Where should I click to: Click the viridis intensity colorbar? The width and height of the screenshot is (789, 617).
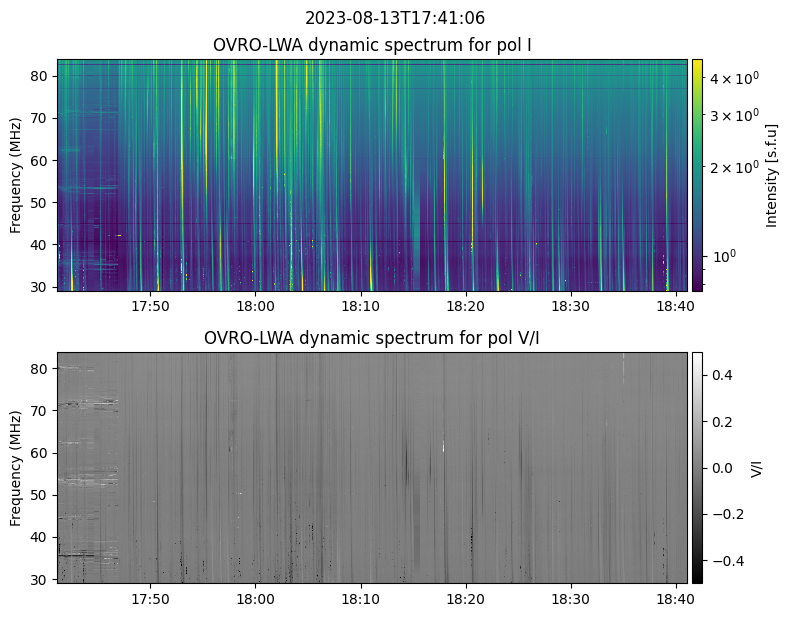pyautogui.click(x=697, y=175)
